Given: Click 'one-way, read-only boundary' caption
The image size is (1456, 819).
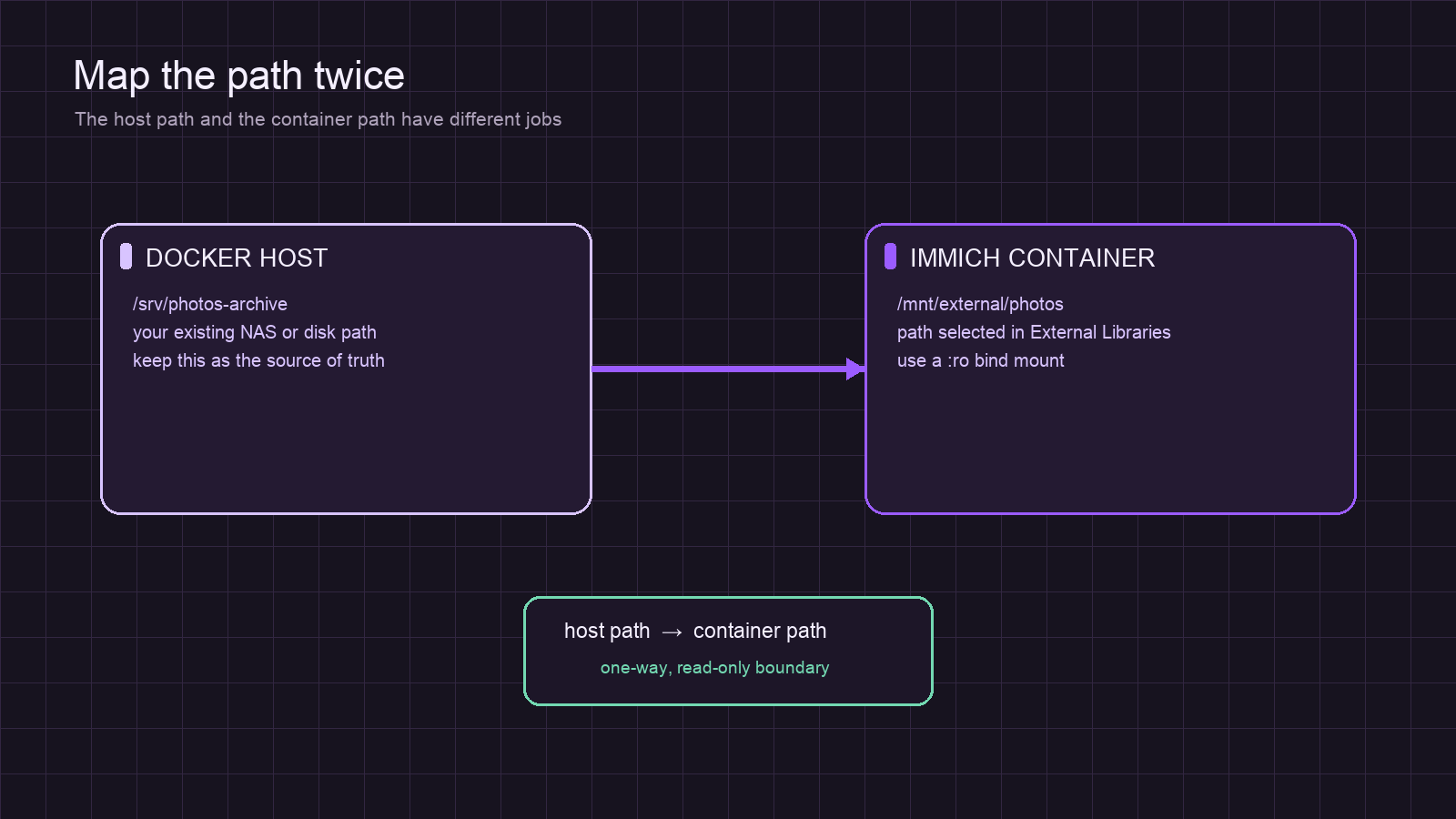Looking at the screenshot, I should (714, 668).
